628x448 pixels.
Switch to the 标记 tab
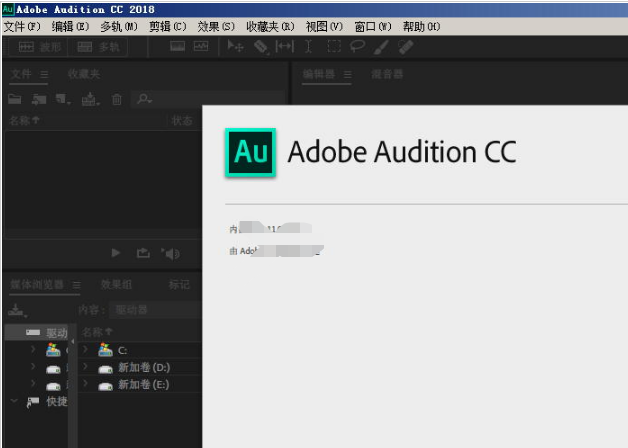(179, 285)
